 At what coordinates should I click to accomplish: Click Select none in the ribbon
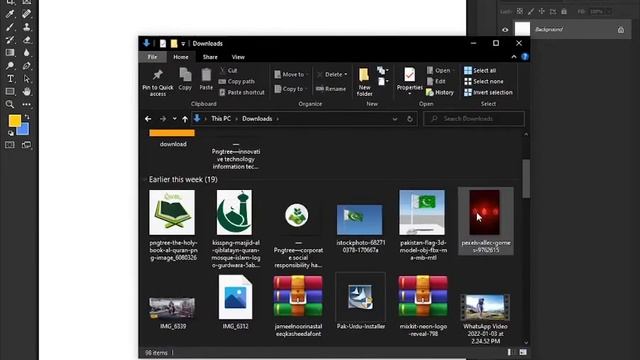tap(484, 82)
